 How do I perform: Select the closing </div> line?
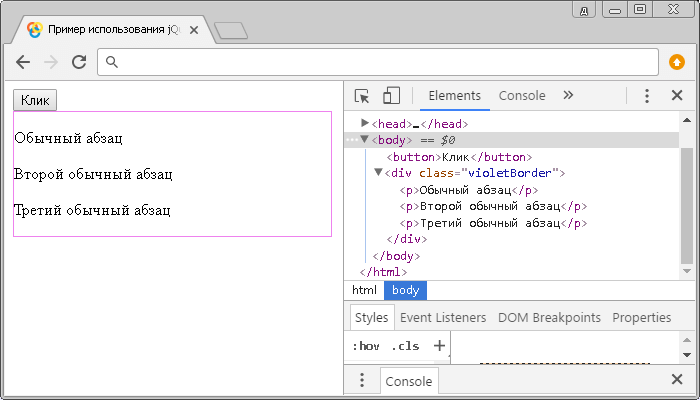(x=407, y=239)
